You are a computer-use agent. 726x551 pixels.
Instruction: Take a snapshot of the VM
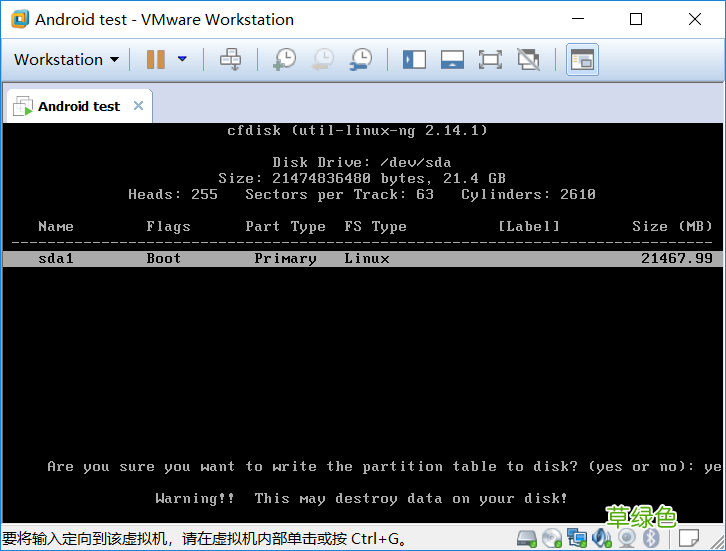click(x=285, y=59)
